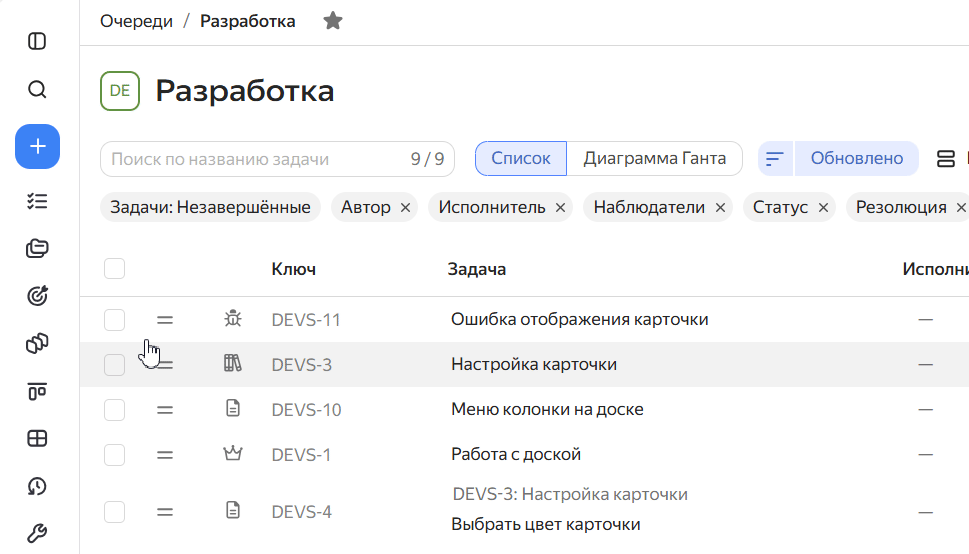Click the bug type icon of DEVS-11
Screen dimensions: 969x554
(x=233, y=319)
